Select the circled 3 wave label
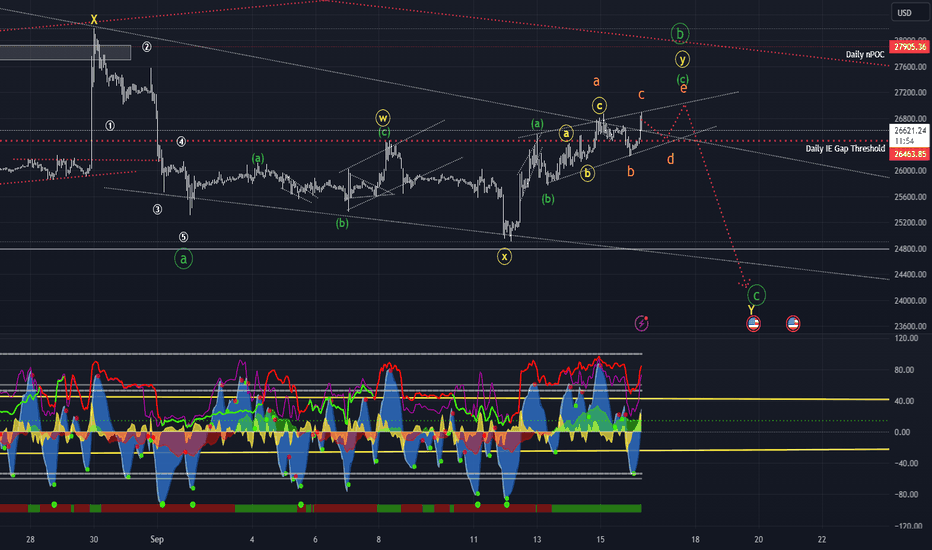This screenshot has height=550, width=932. 157,209
